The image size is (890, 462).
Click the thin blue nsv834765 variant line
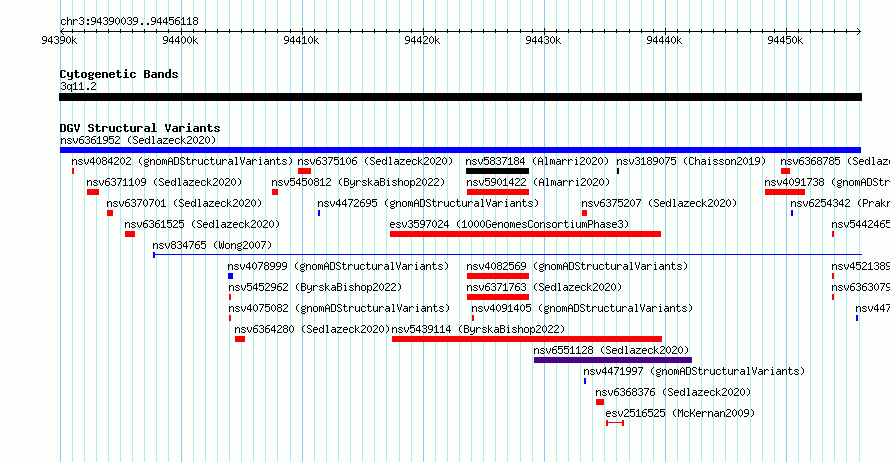click(x=507, y=255)
